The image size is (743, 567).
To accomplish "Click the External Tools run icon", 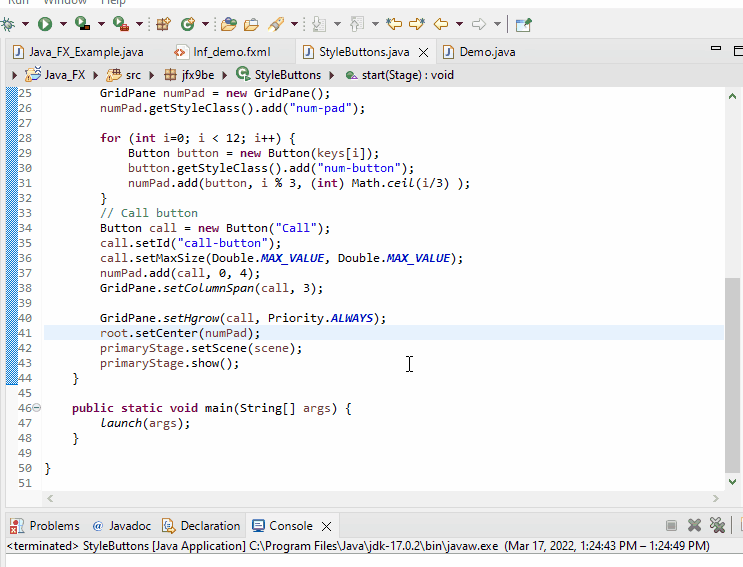I will point(120,23).
